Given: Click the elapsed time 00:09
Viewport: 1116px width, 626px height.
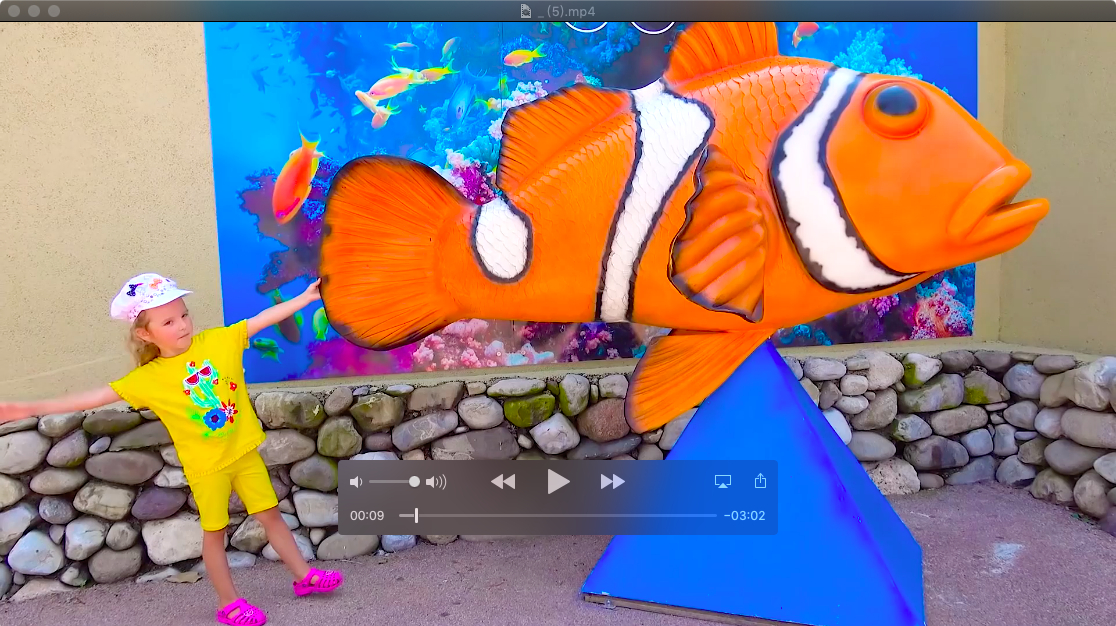Looking at the screenshot, I should (367, 515).
